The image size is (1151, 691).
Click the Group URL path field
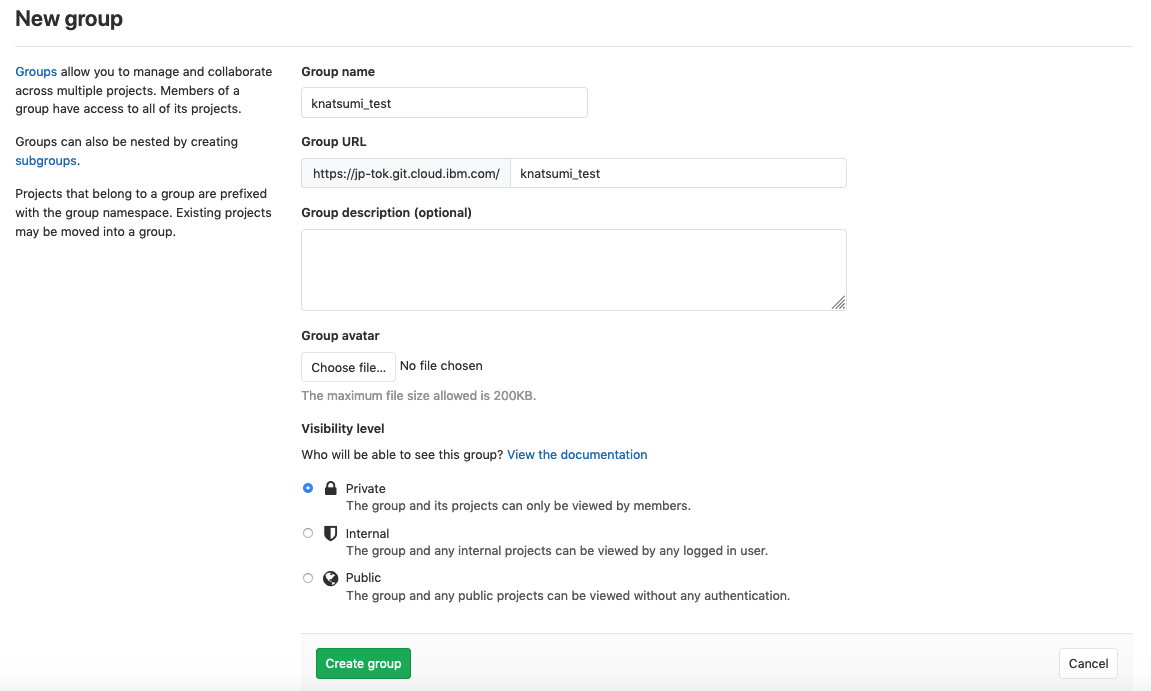tap(678, 173)
